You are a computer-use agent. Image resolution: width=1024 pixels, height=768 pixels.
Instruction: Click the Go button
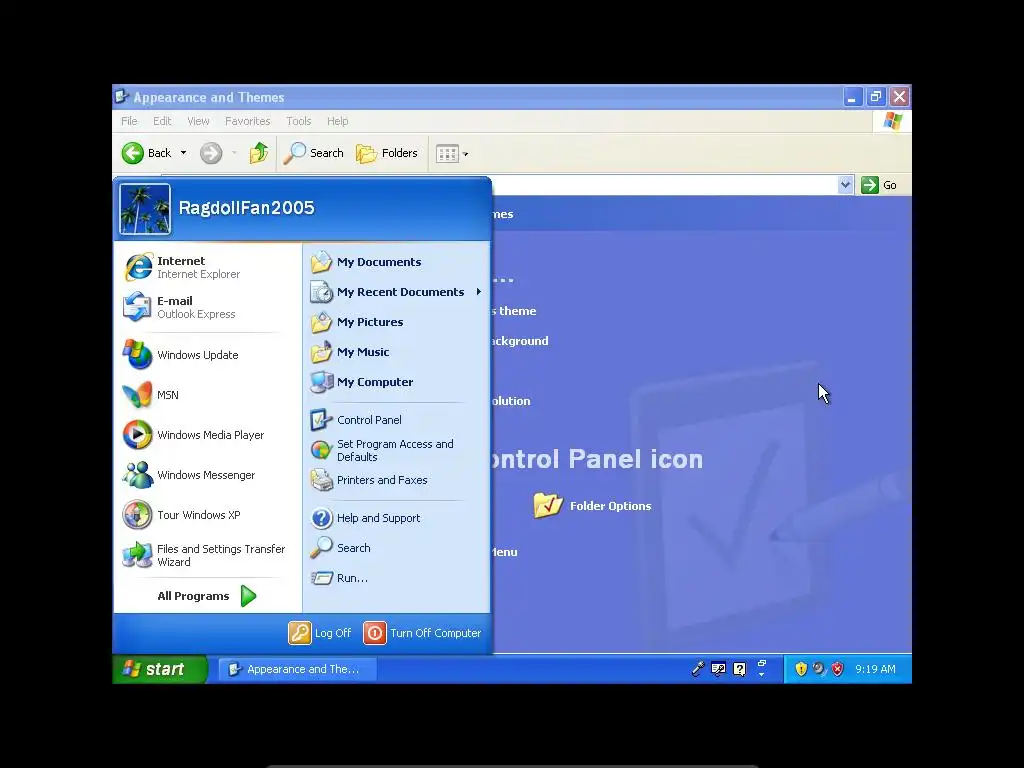point(879,185)
